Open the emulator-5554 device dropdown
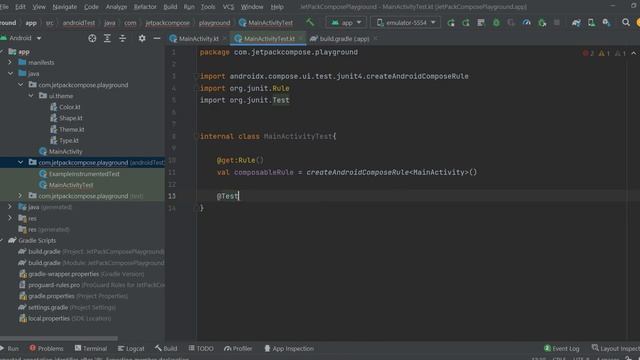 (406, 22)
